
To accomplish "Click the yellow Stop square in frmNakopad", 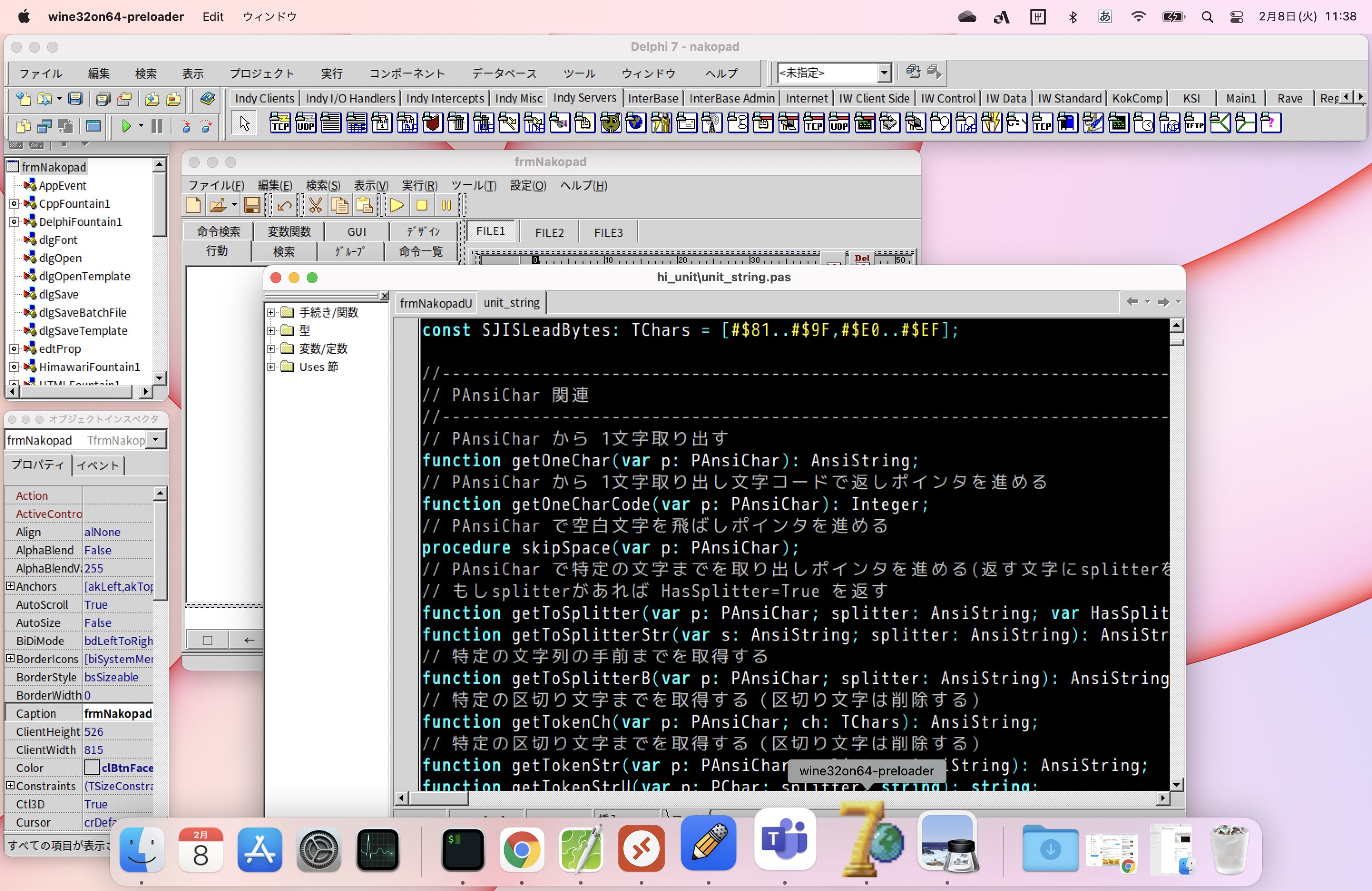I will click(x=421, y=205).
